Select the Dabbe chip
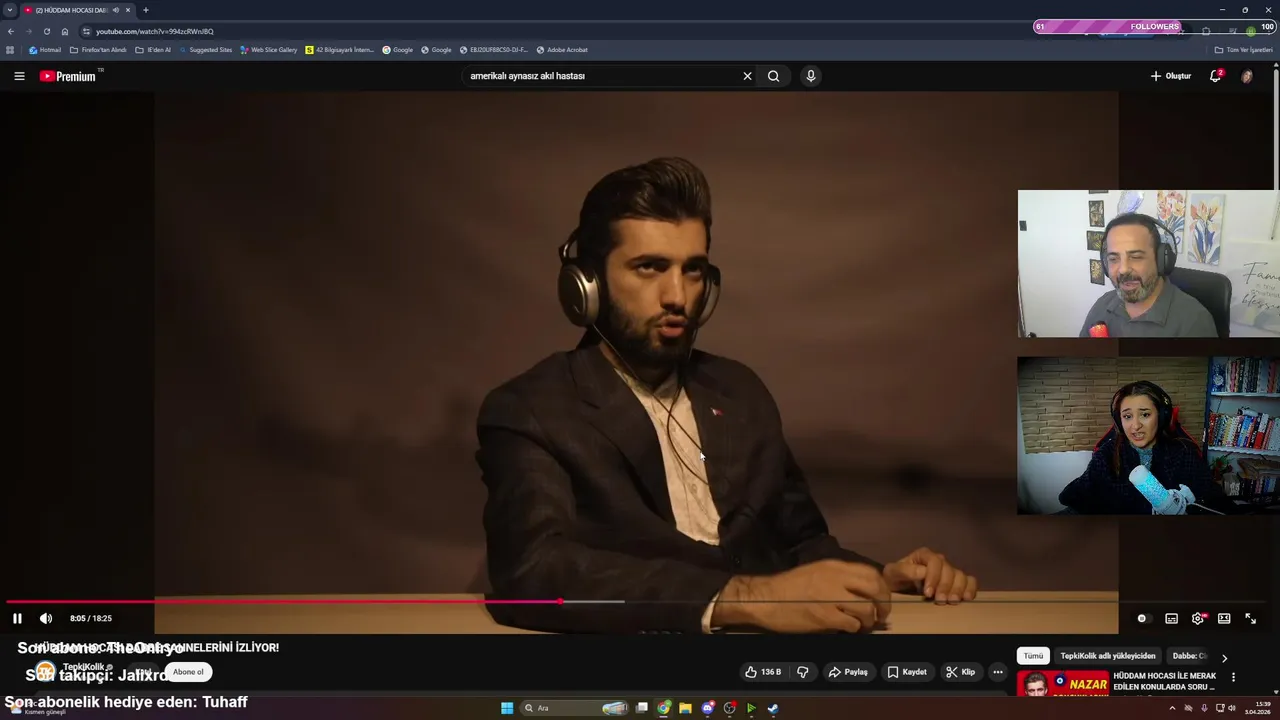This screenshot has width=1280, height=720. pos(1190,656)
